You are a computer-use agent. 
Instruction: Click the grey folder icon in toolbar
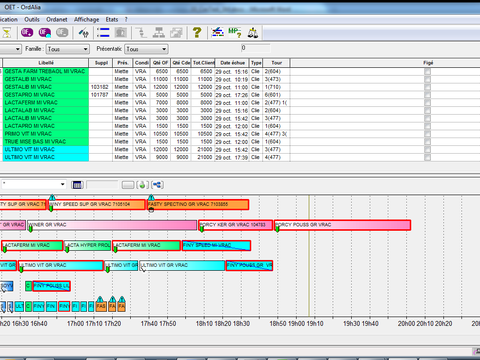pos(121,33)
